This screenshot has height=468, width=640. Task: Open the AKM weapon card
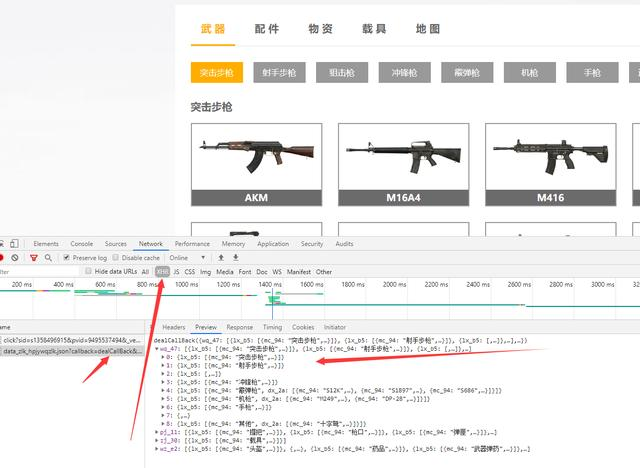click(256, 164)
